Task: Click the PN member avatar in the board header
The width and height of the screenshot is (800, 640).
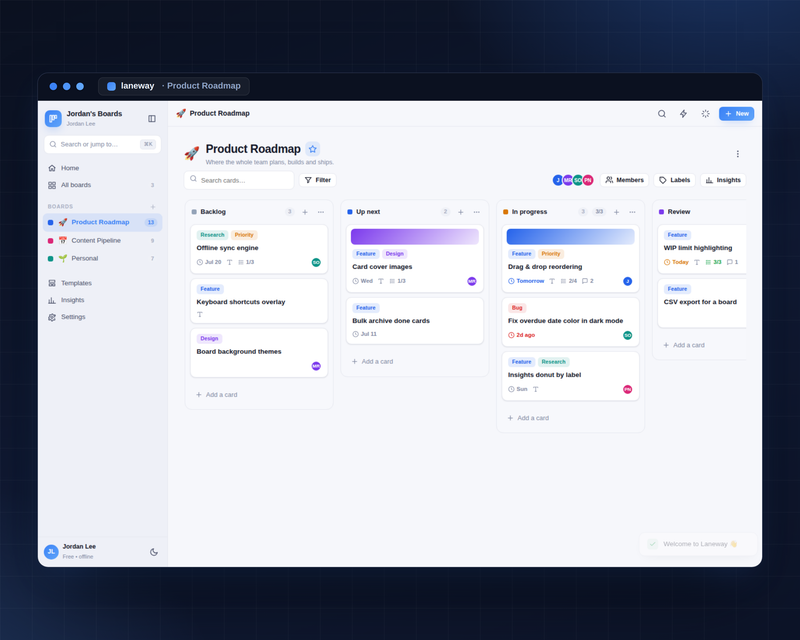Action: click(x=588, y=180)
